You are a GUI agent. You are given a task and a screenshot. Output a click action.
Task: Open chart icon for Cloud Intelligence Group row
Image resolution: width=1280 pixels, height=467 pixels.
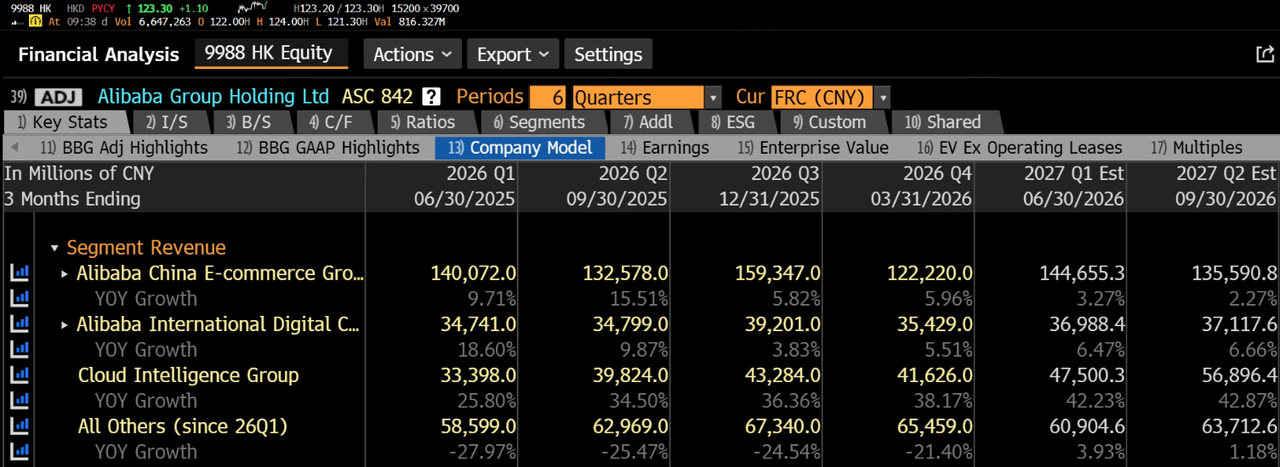19,375
